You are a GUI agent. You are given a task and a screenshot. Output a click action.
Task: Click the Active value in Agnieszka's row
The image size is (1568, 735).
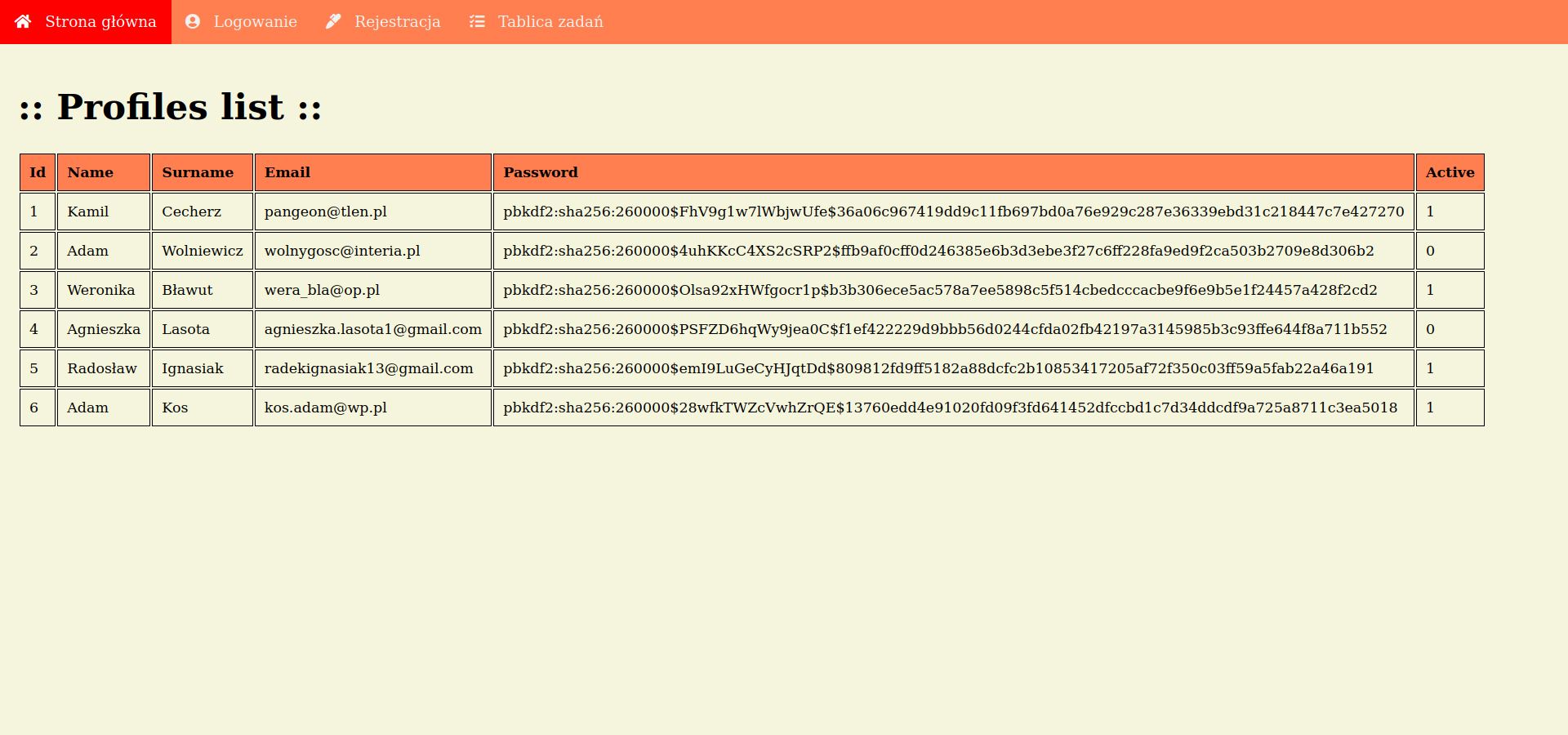click(x=1450, y=329)
